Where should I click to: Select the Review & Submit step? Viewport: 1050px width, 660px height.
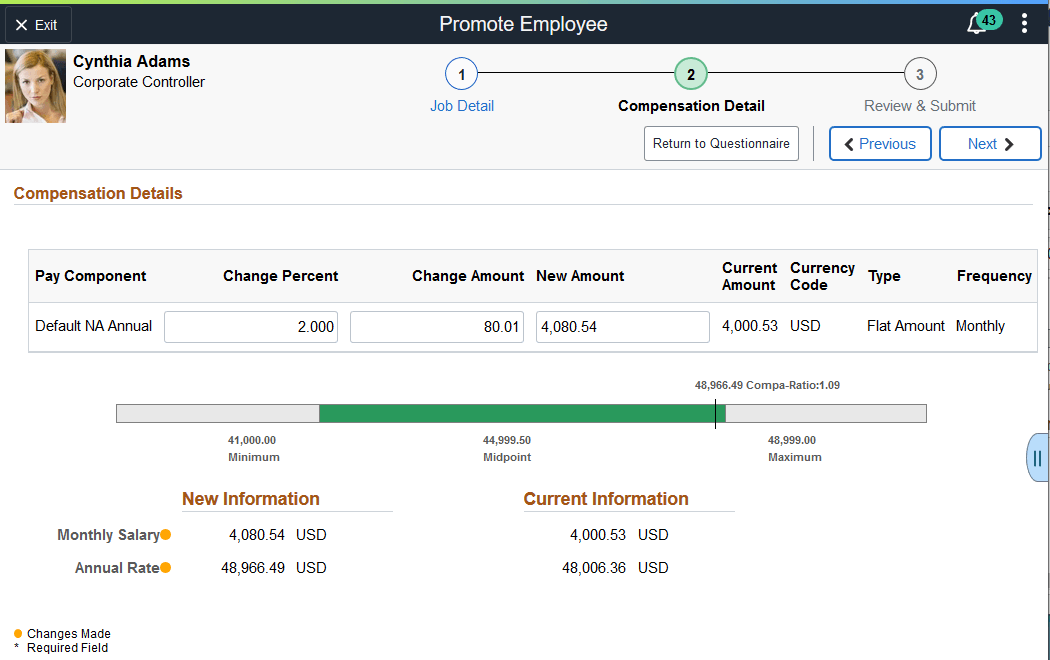coord(919,105)
